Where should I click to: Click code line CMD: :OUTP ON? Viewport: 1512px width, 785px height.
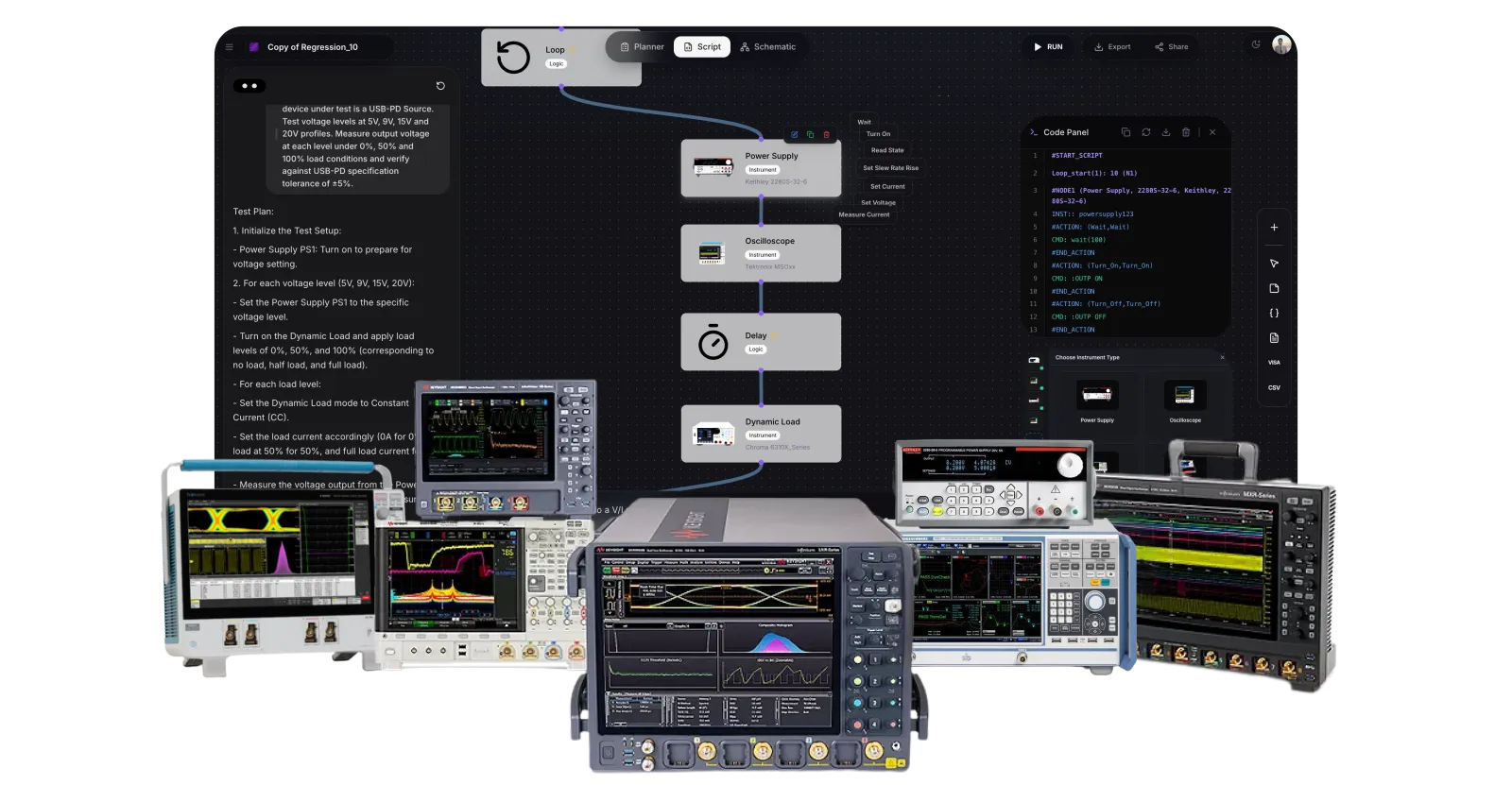pos(1077,279)
